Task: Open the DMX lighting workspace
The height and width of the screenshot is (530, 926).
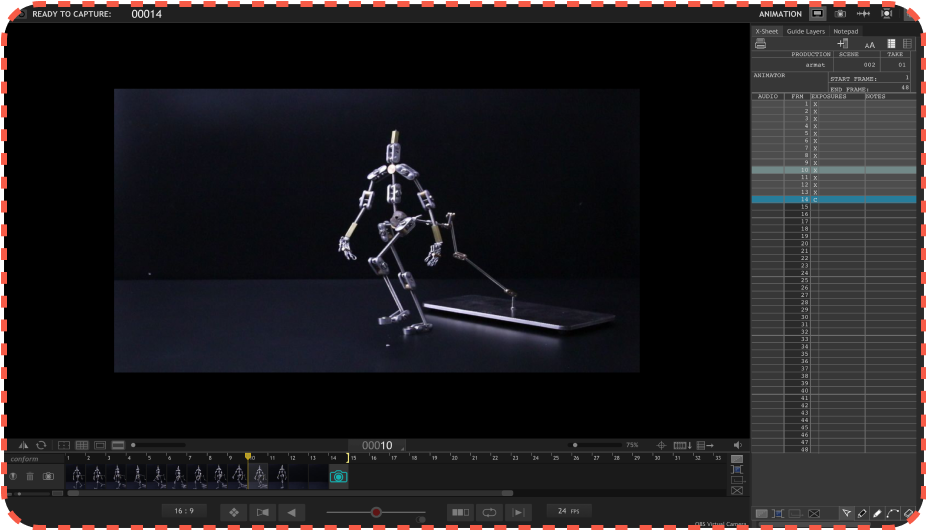Action: [886, 14]
